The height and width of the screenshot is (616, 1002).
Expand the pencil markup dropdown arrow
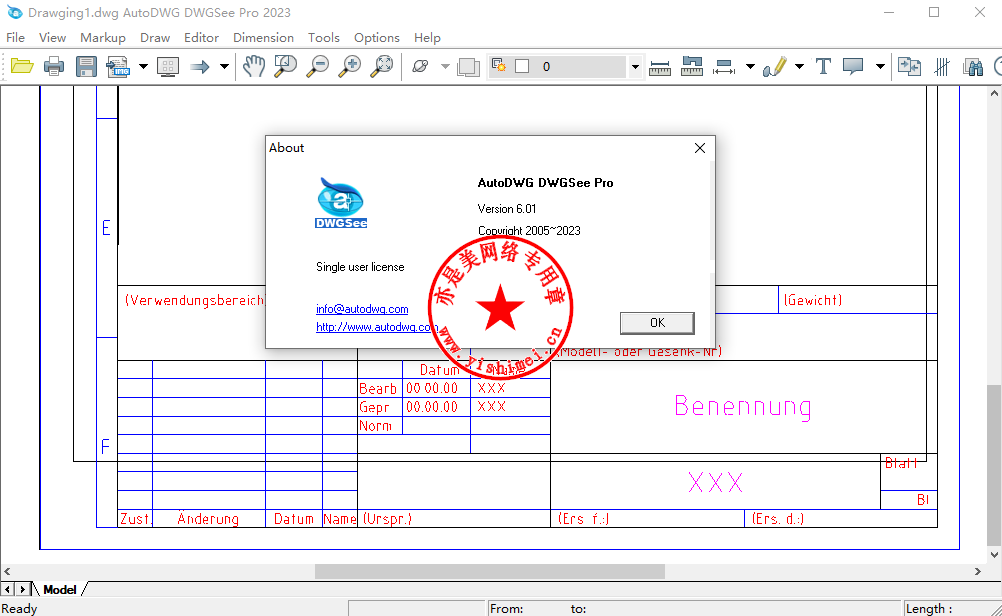click(799, 66)
